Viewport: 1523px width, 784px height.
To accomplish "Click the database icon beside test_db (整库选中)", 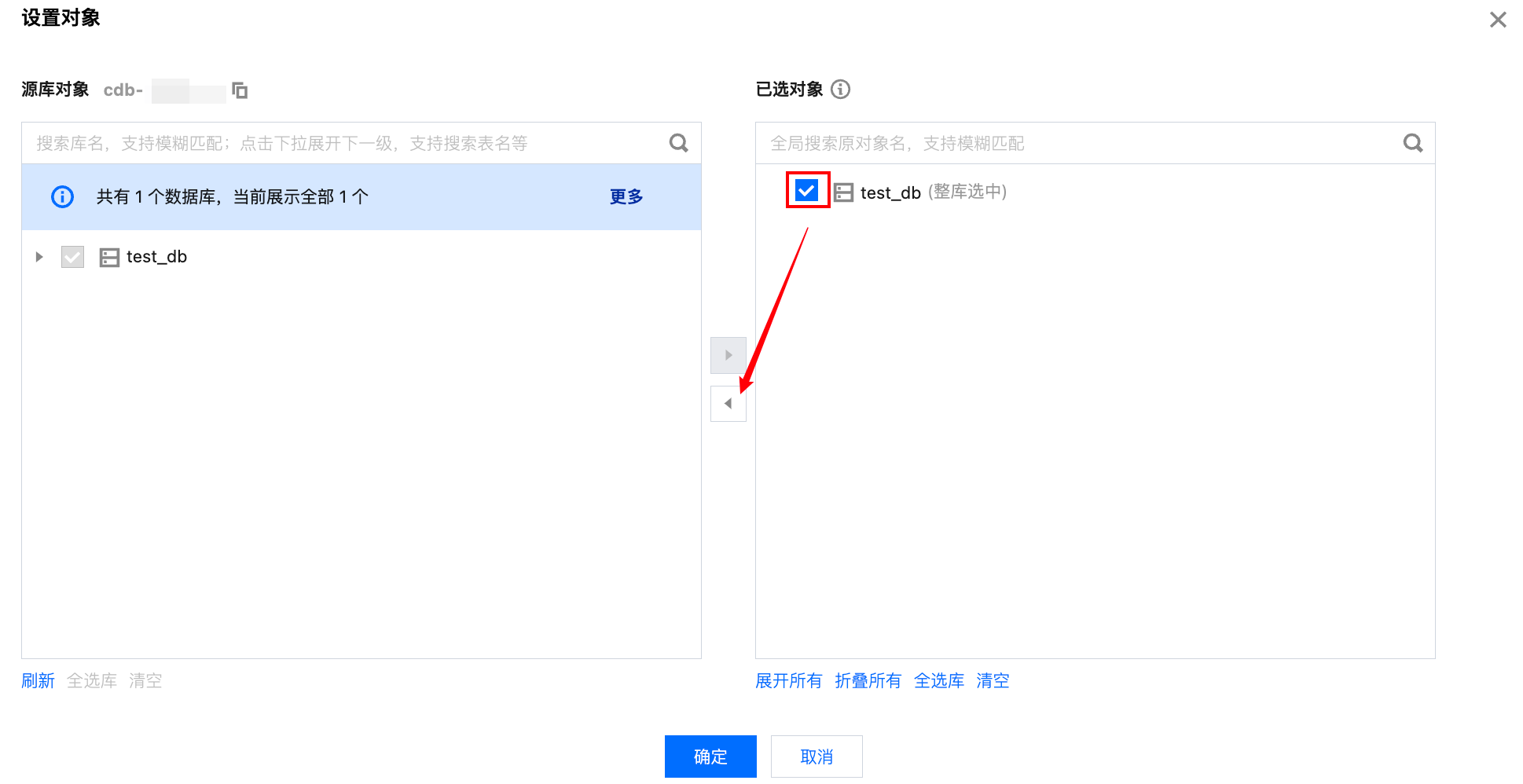I will click(x=843, y=192).
